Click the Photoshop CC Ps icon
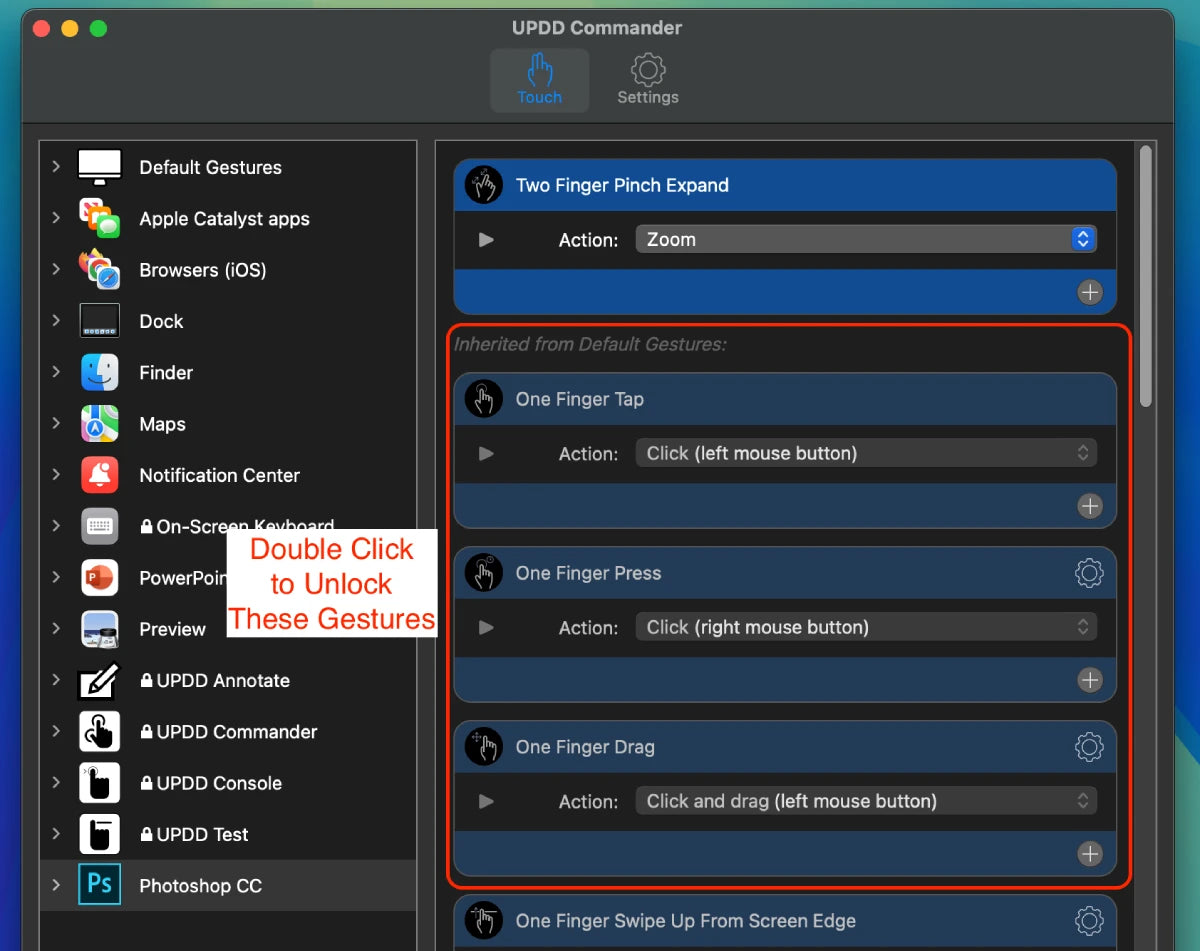The width and height of the screenshot is (1200, 951). pyautogui.click(x=100, y=885)
